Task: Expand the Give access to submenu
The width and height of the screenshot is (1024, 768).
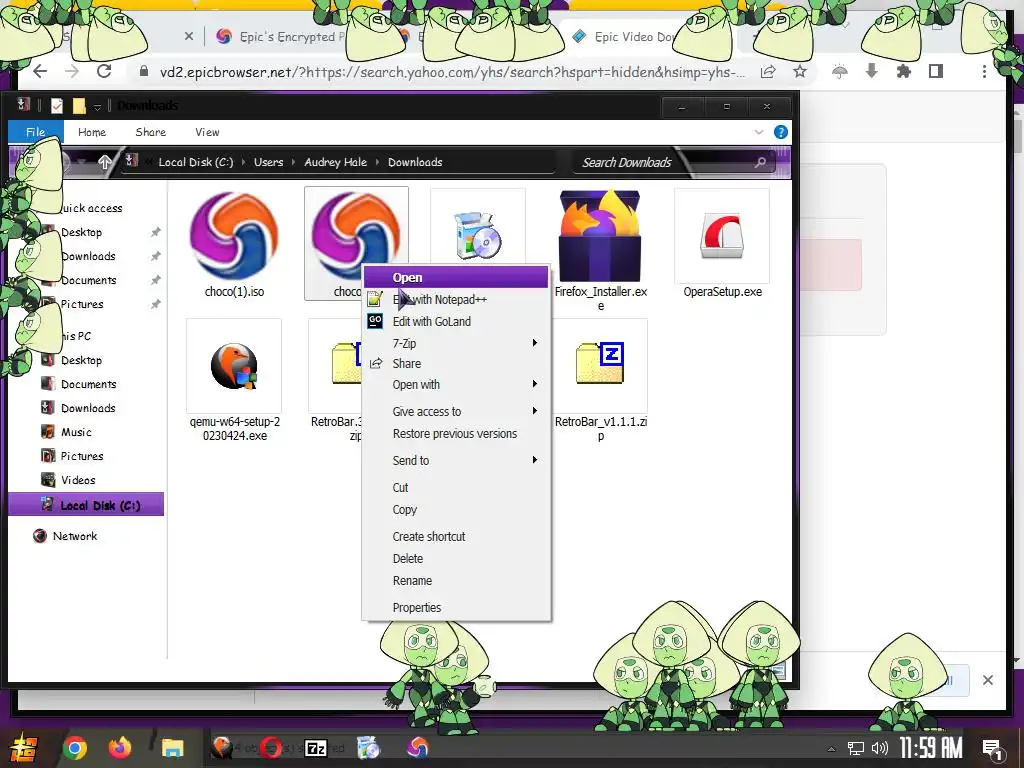Action: coord(456,411)
